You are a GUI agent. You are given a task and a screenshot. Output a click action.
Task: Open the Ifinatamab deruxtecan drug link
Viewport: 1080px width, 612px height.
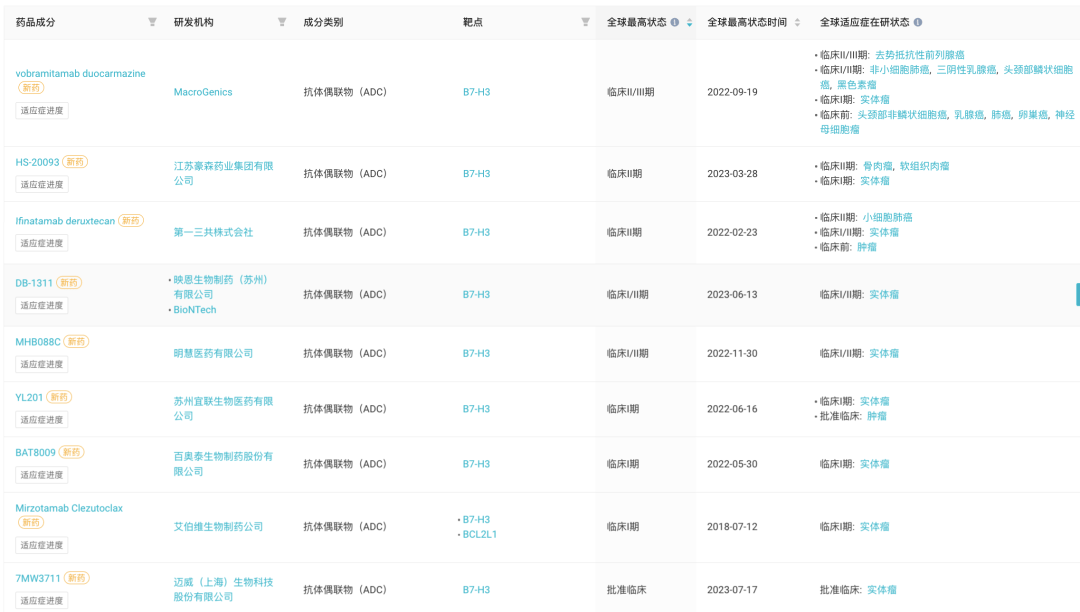click(x=65, y=220)
